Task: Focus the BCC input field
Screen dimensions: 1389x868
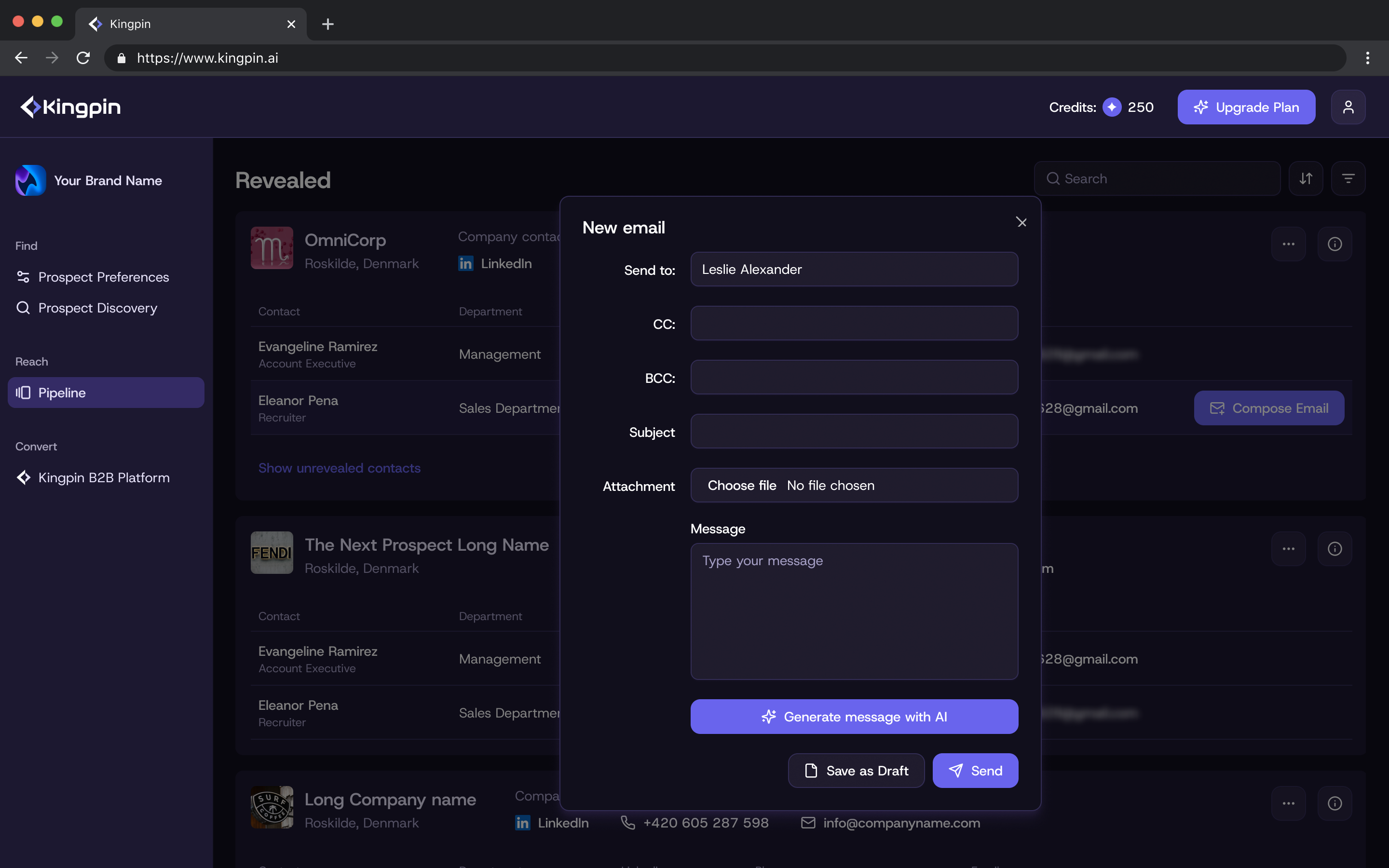Action: (x=854, y=377)
